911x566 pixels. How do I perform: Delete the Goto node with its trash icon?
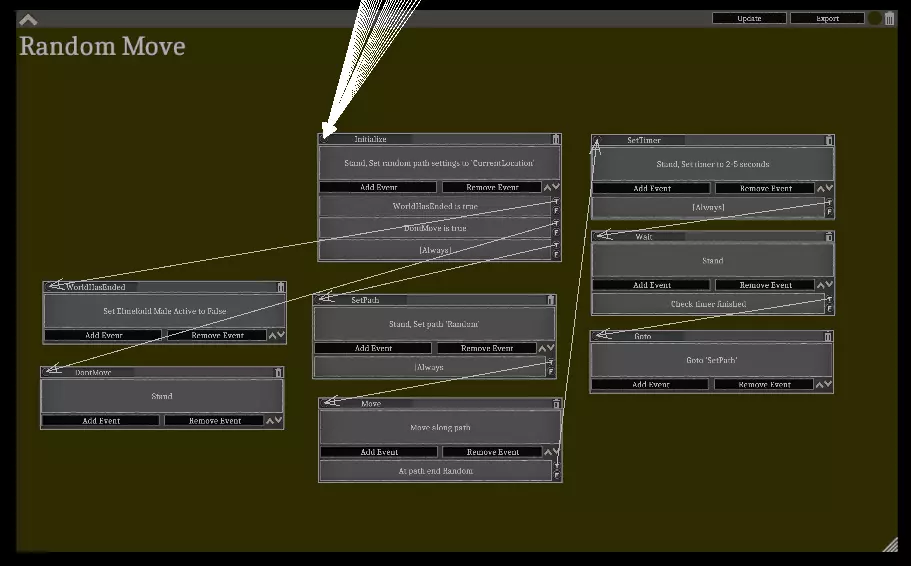click(x=828, y=336)
